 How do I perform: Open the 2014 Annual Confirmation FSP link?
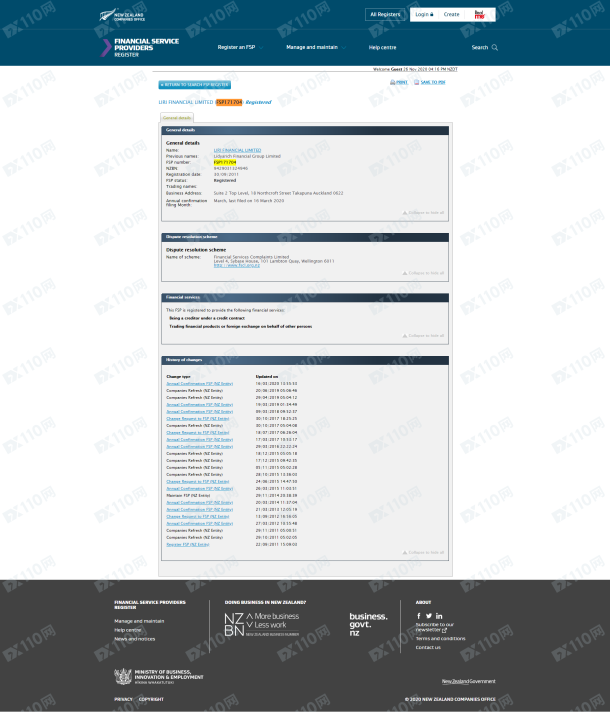(199, 503)
